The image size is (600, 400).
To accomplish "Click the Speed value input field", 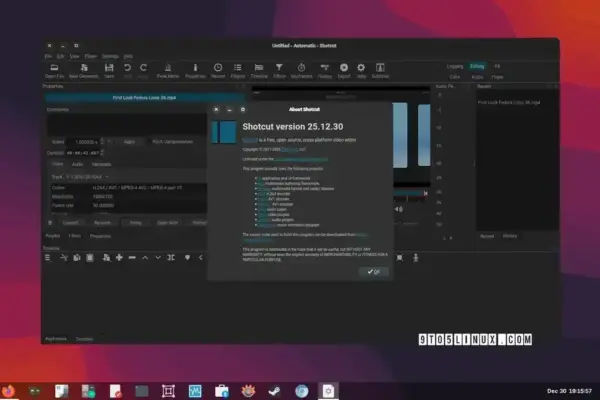I will coord(83,142).
